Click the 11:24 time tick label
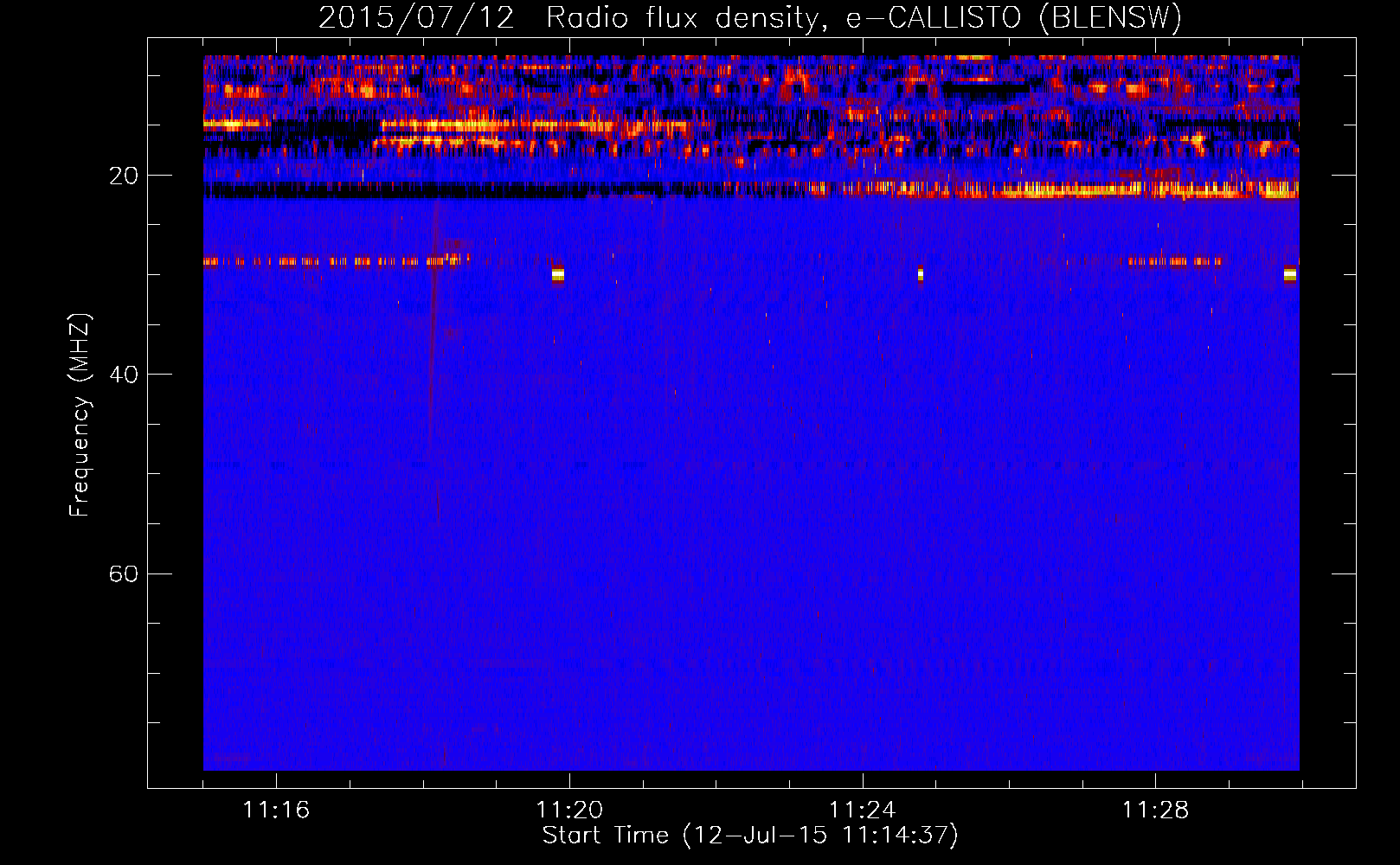The height and width of the screenshot is (865, 1400). coord(862,810)
